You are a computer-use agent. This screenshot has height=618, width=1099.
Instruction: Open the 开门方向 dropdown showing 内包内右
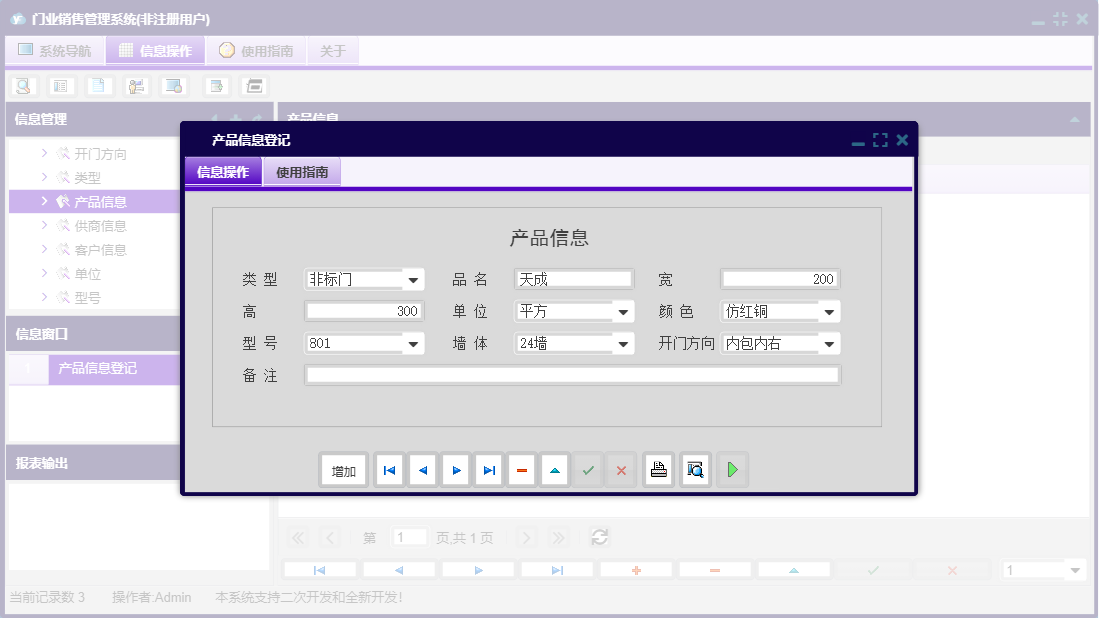829,343
